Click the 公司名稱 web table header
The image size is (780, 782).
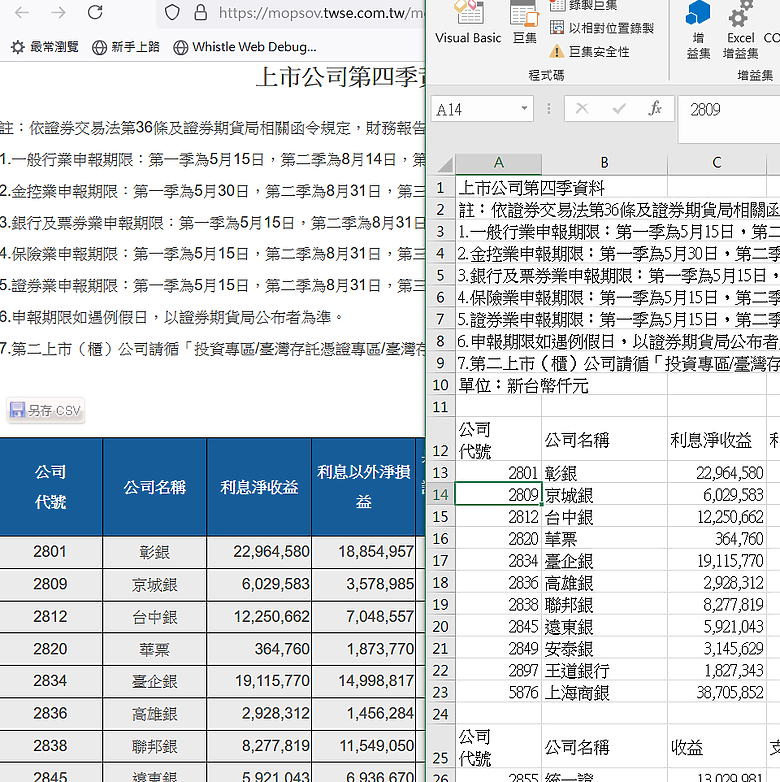click(155, 487)
